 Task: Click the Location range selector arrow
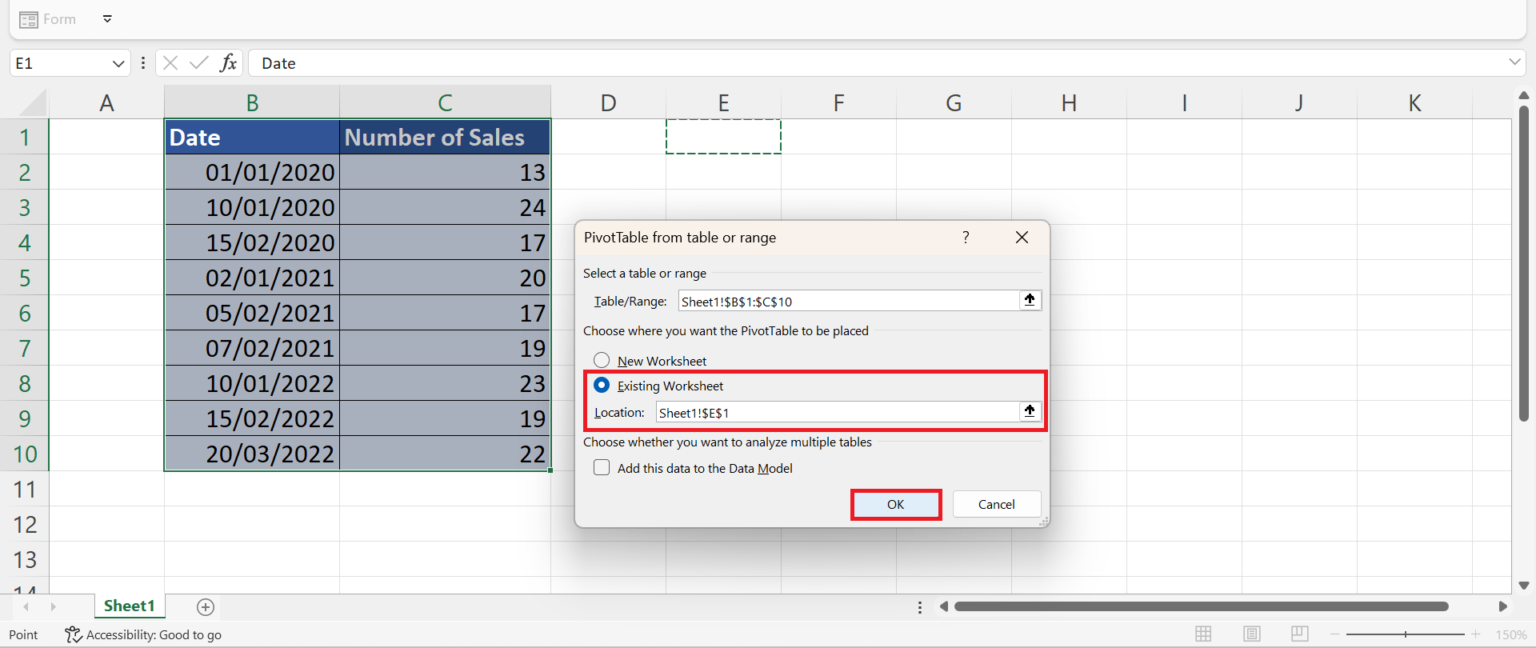point(1029,411)
